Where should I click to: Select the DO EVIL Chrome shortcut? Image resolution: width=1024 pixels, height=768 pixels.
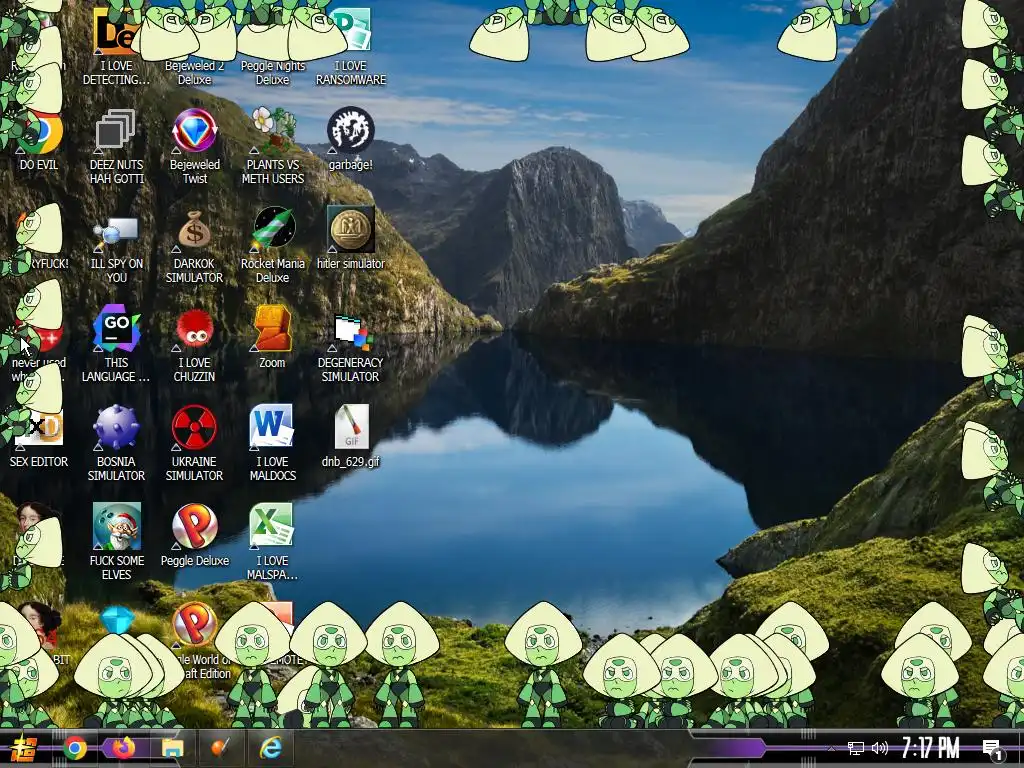coord(39,140)
